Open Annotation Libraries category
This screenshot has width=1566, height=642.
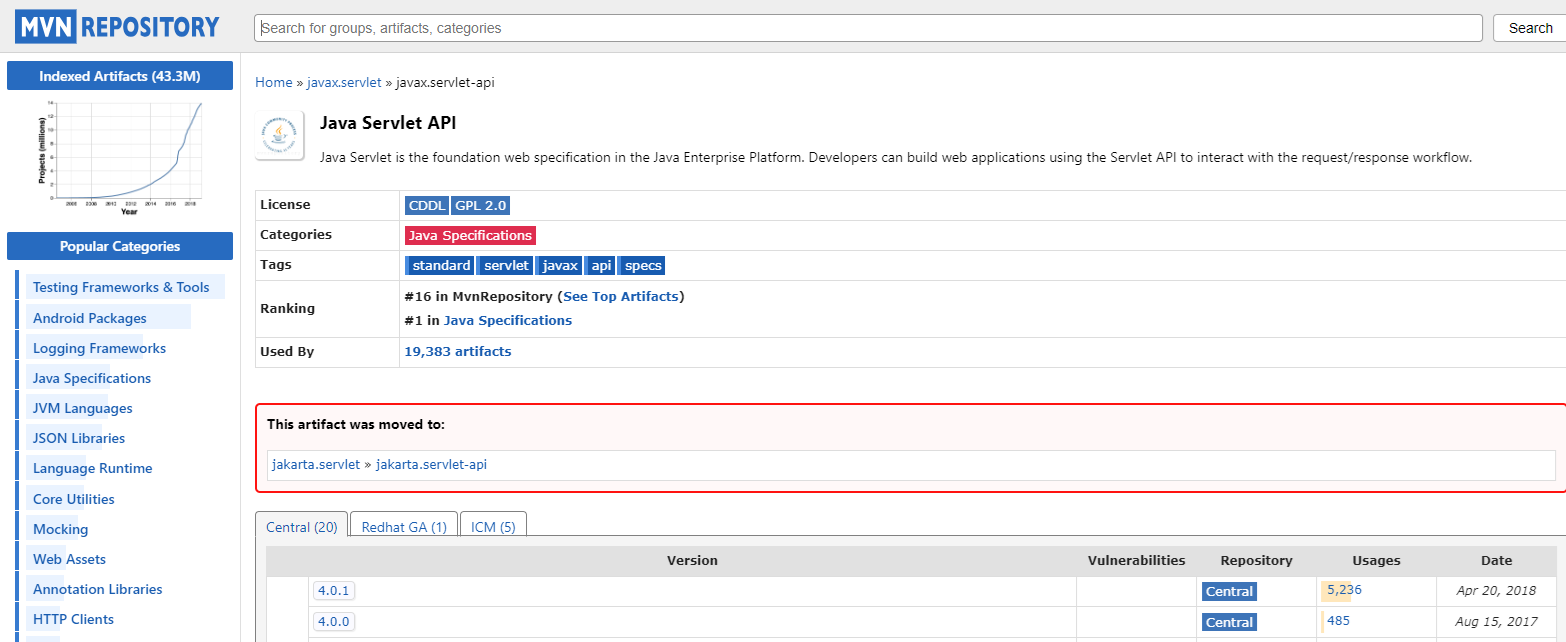point(97,589)
